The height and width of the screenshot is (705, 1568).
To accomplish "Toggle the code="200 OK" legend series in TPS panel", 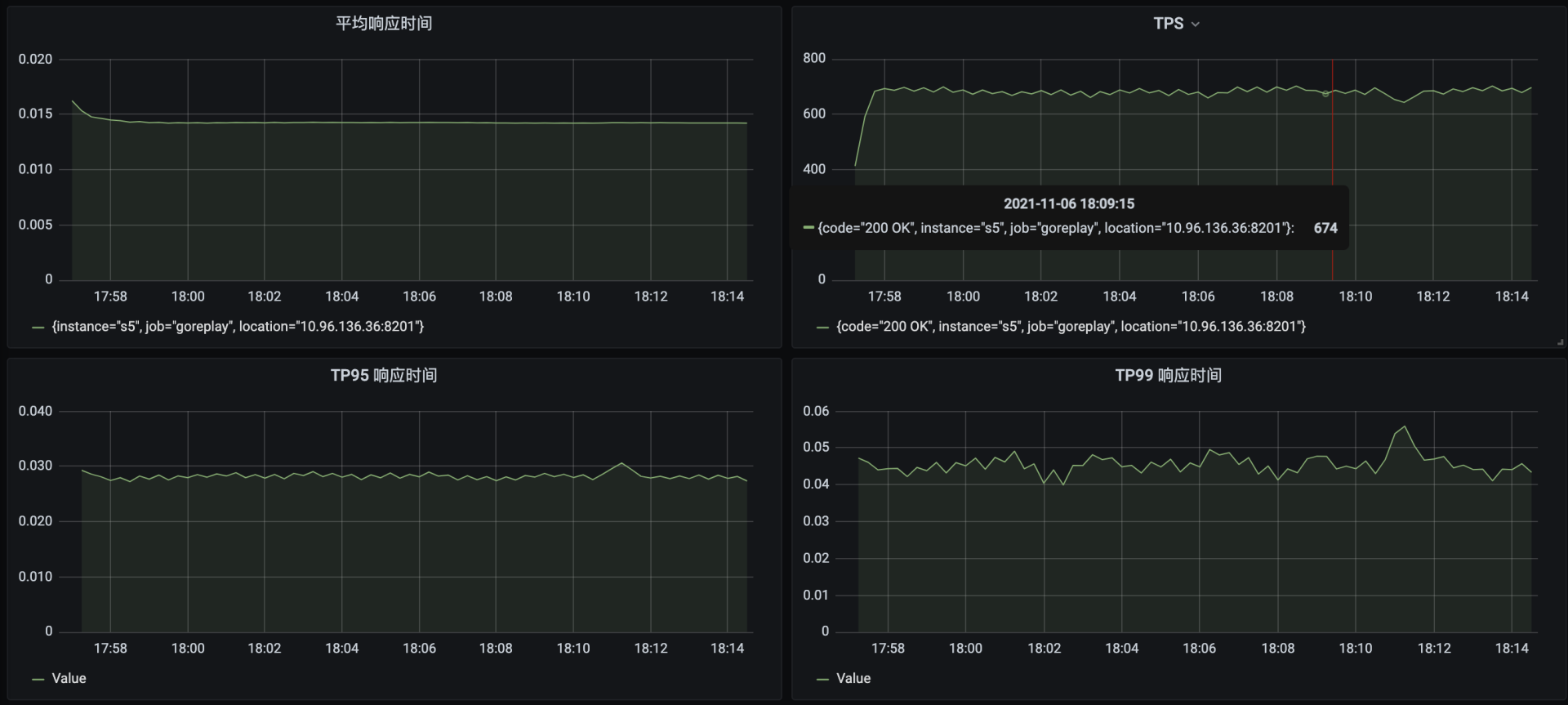I will tap(1071, 327).
